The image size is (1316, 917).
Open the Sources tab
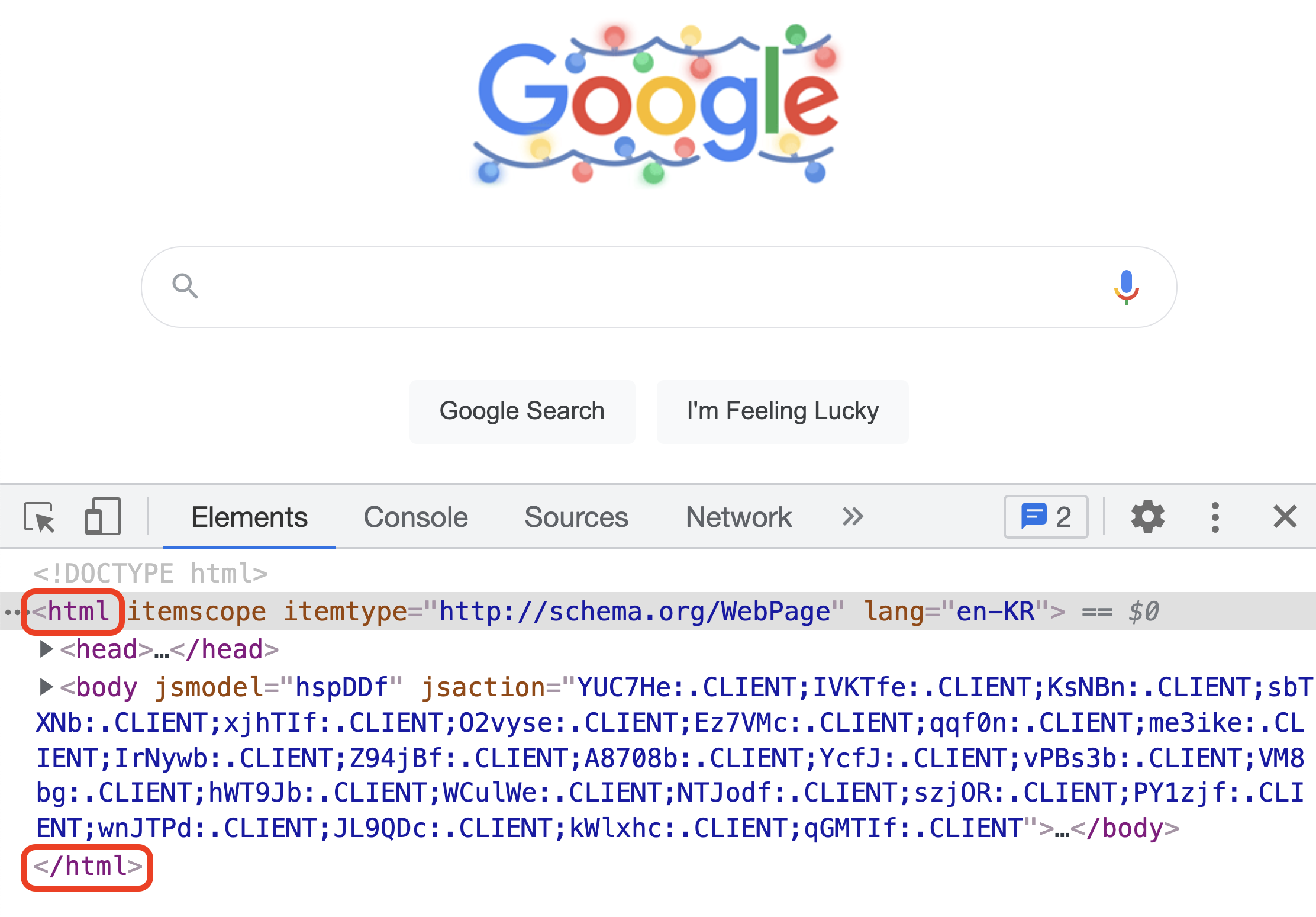pos(576,517)
